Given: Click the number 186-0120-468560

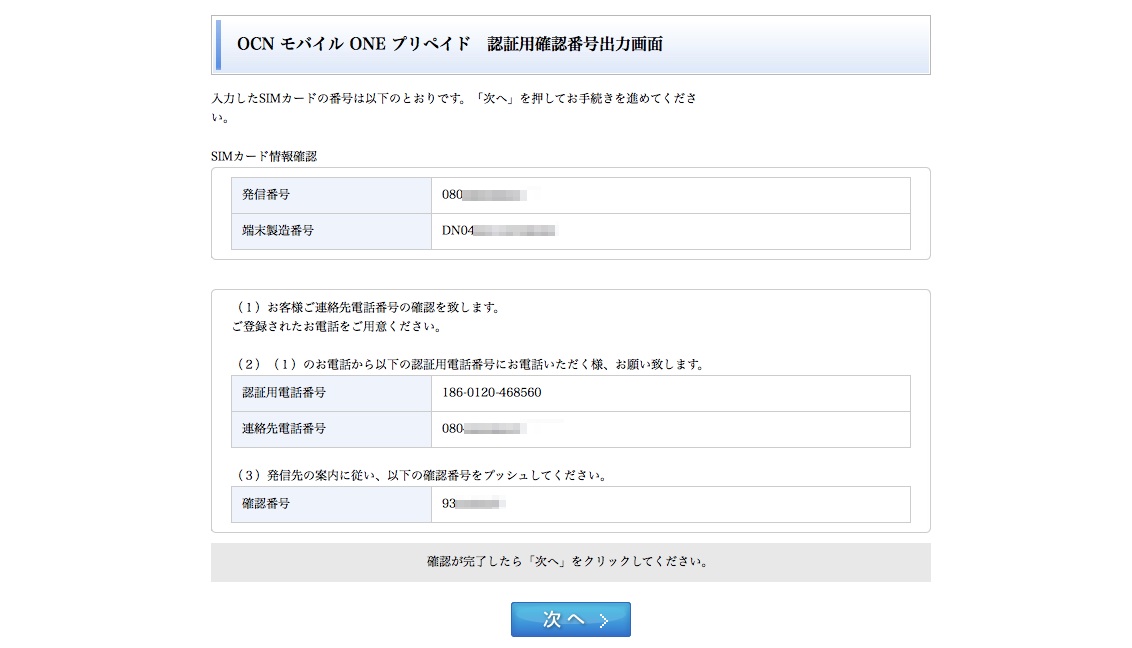Looking at the screenshot, I should click(492, 393).
